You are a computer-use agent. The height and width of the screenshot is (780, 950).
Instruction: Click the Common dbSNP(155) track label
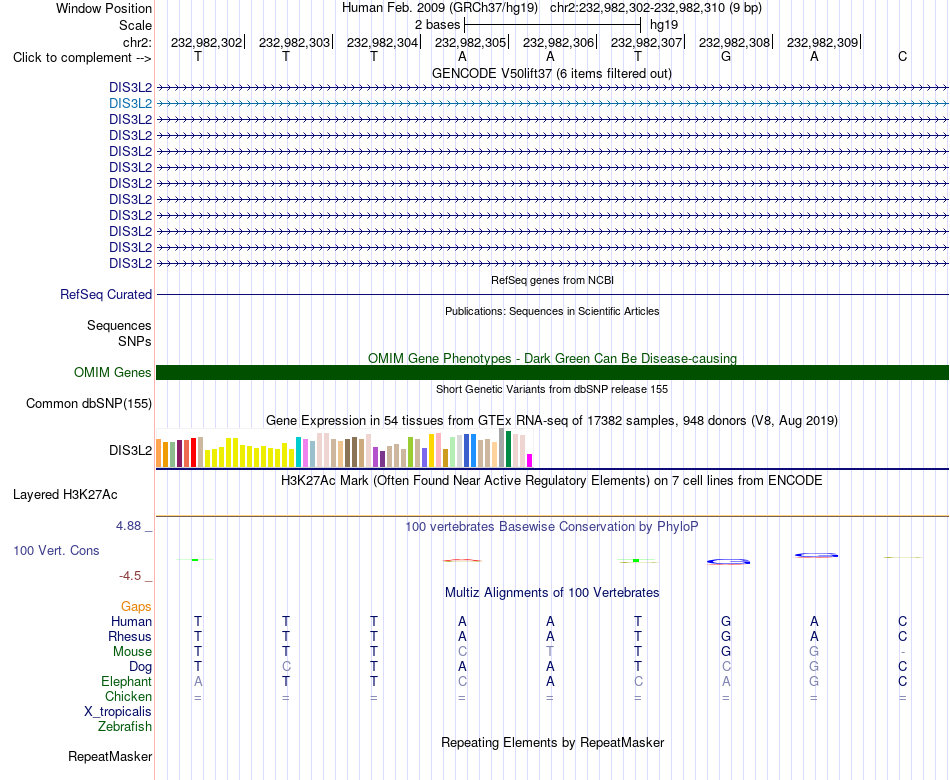point(89,404)
